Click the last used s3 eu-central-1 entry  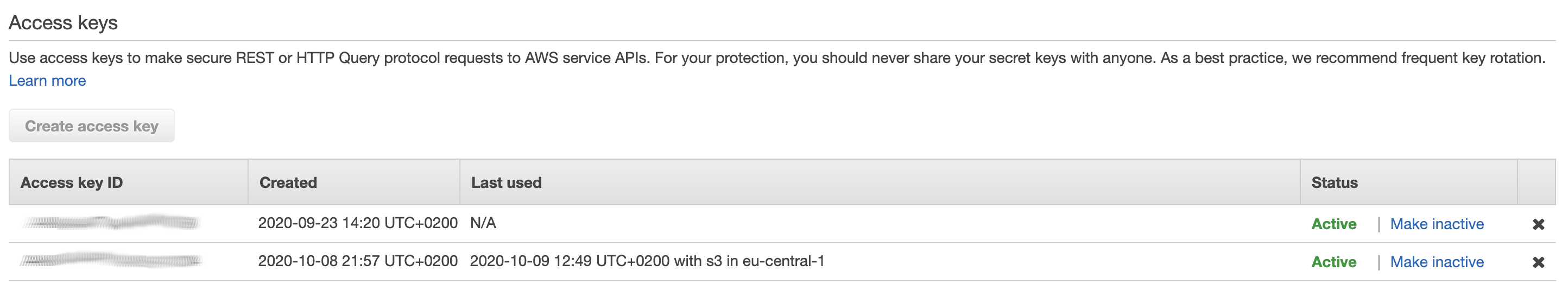647,261
